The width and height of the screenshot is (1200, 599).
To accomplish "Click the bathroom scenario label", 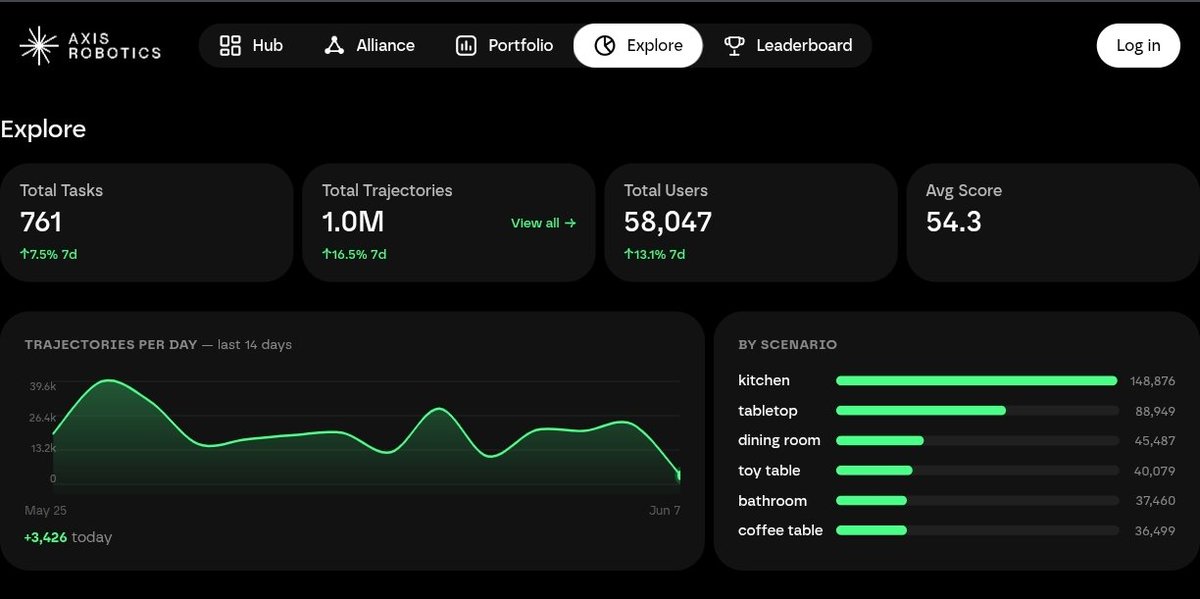I will click(772, 500).
